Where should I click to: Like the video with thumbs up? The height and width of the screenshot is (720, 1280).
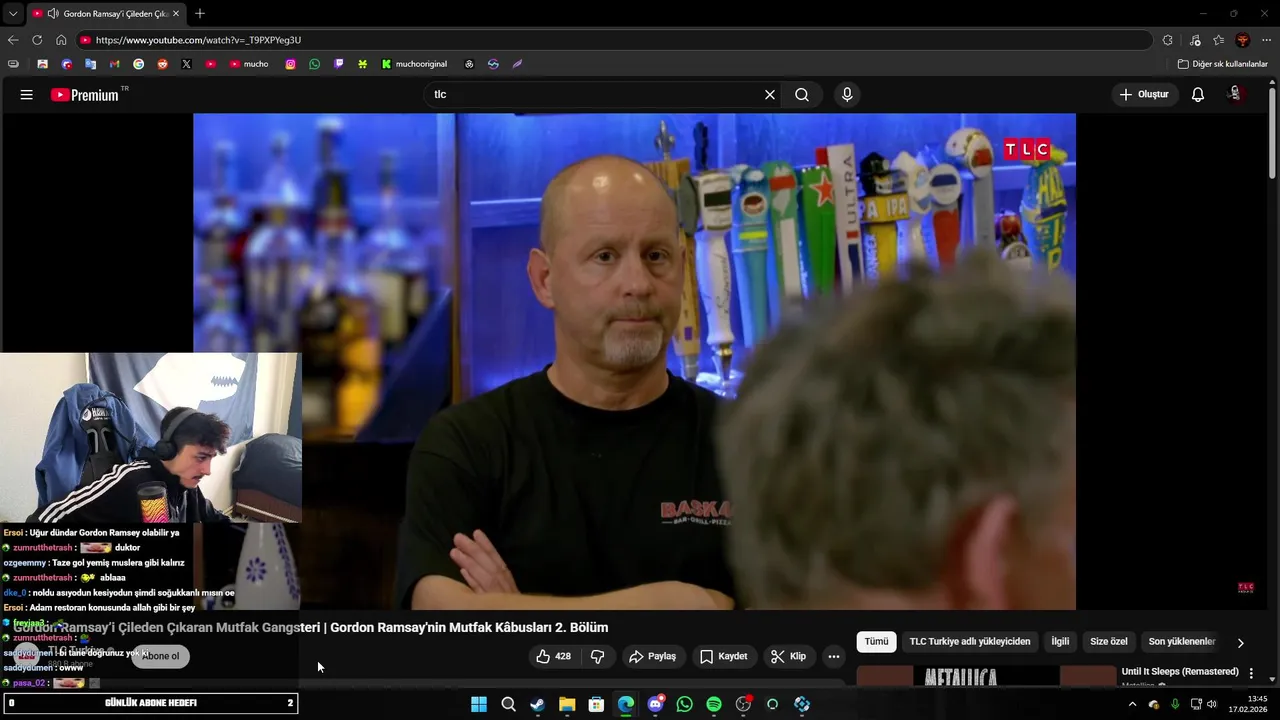point(555,656)
